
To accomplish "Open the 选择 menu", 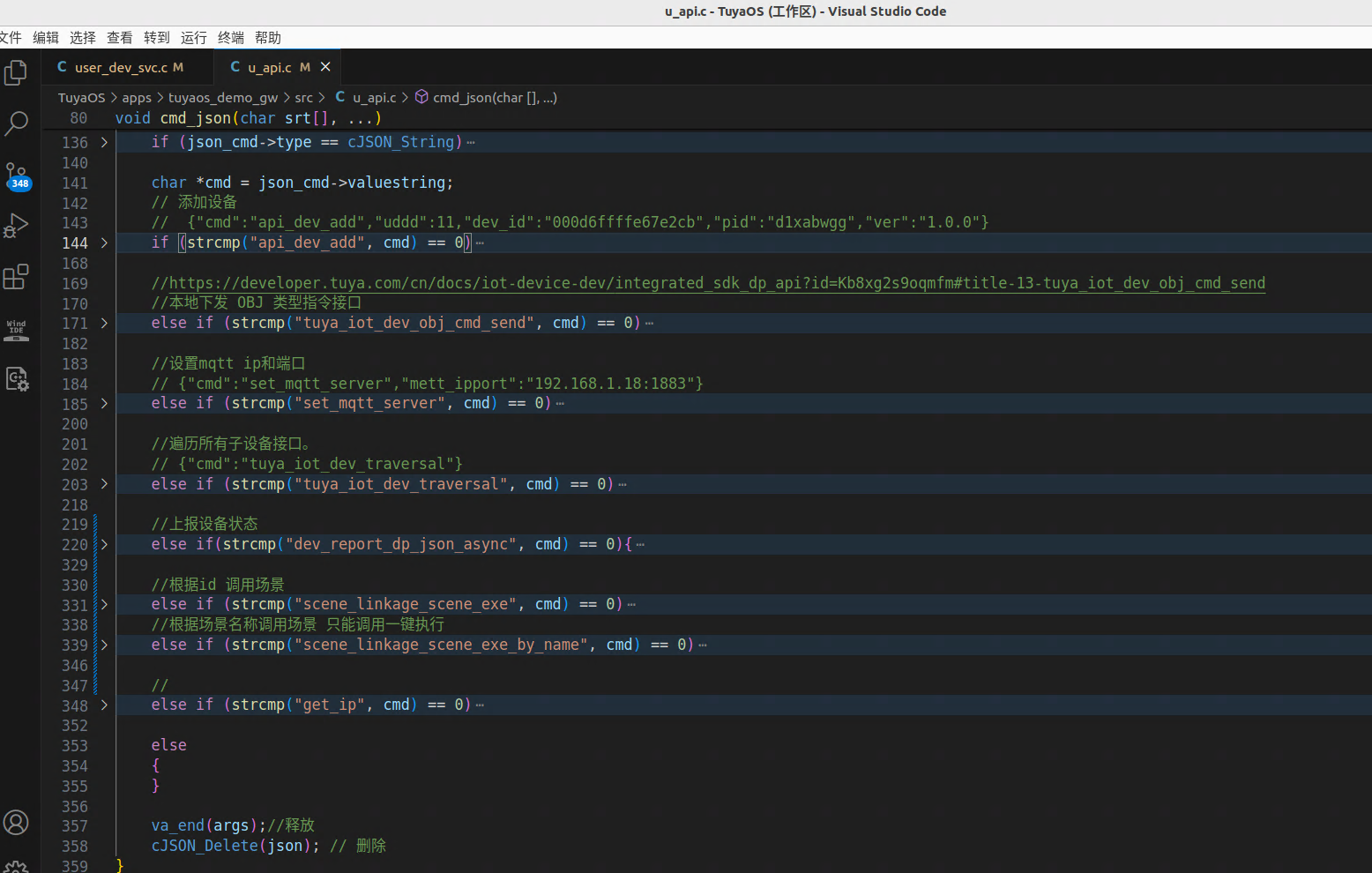I will (83, 37).
